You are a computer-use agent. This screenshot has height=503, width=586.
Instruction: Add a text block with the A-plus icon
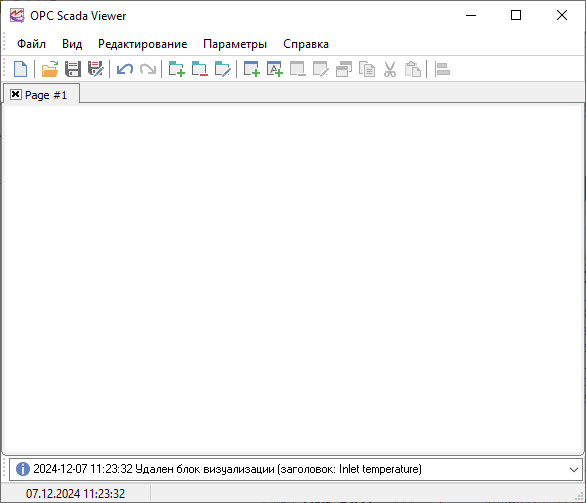275,69
